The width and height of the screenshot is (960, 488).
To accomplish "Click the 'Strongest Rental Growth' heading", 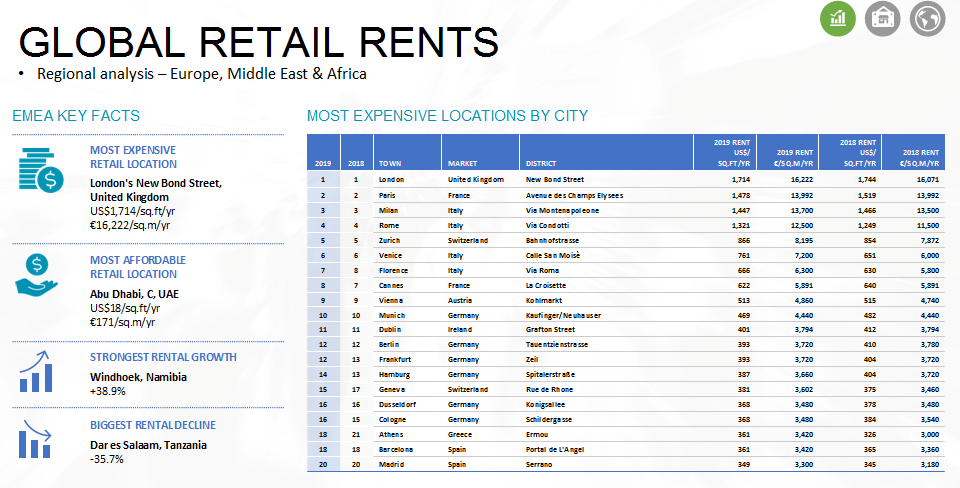I will [163, 357].
